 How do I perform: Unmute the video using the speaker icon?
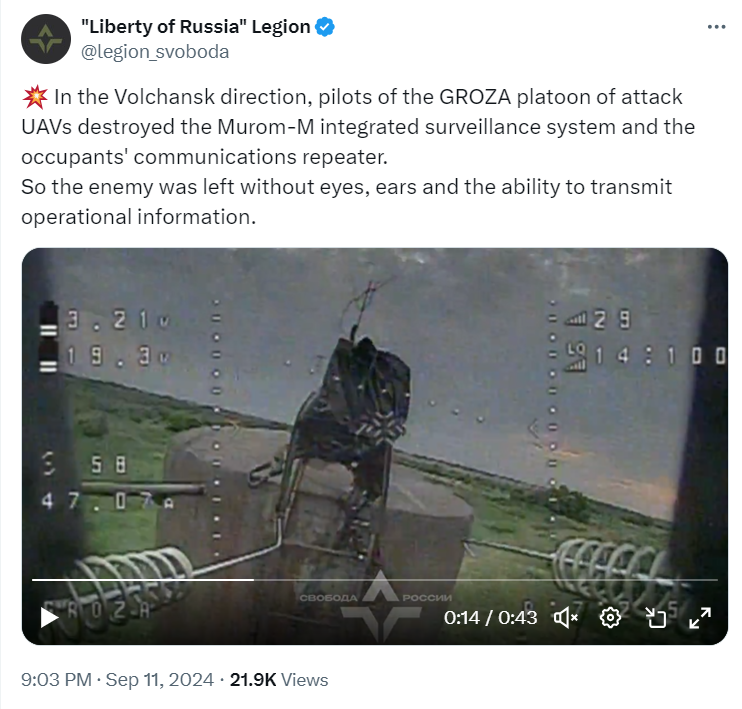click(565, 618)
